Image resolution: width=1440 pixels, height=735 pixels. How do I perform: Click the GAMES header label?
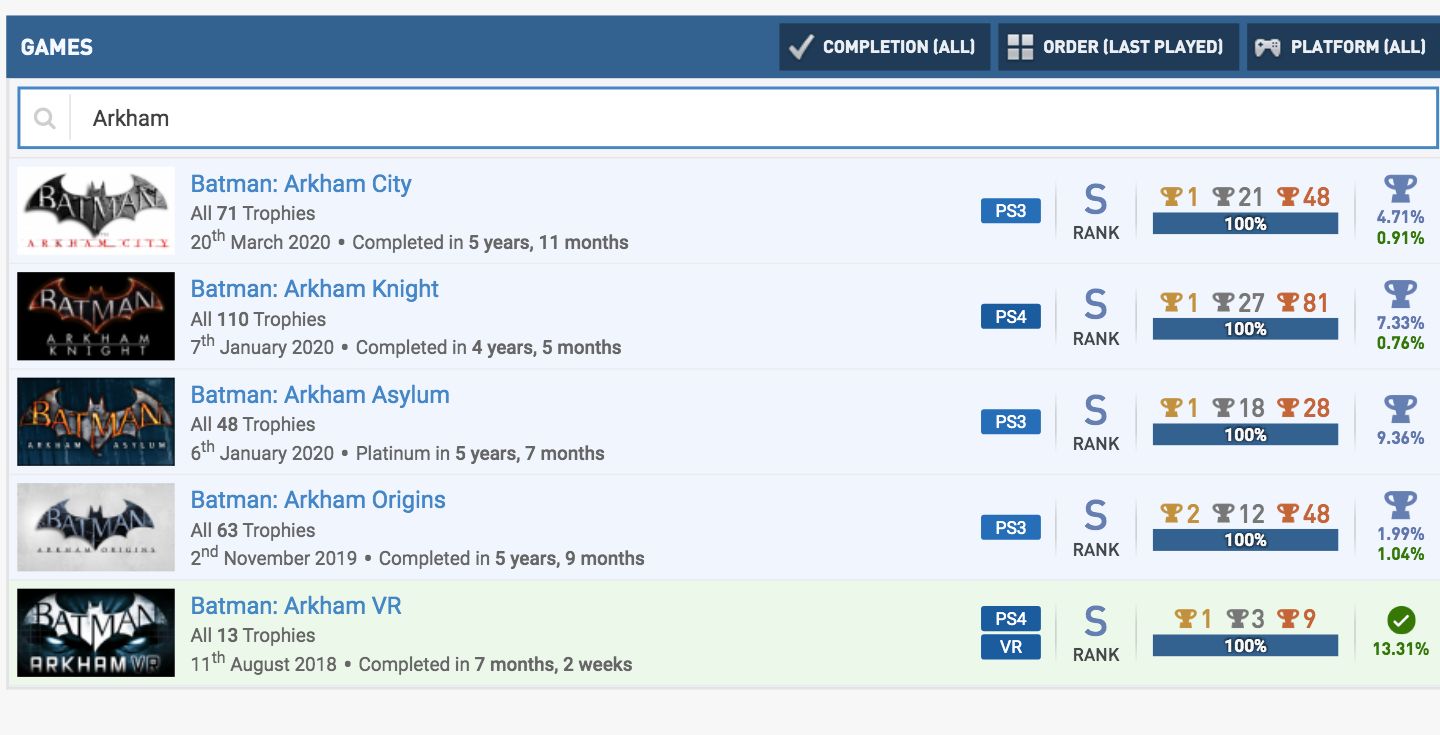[57, 46]
